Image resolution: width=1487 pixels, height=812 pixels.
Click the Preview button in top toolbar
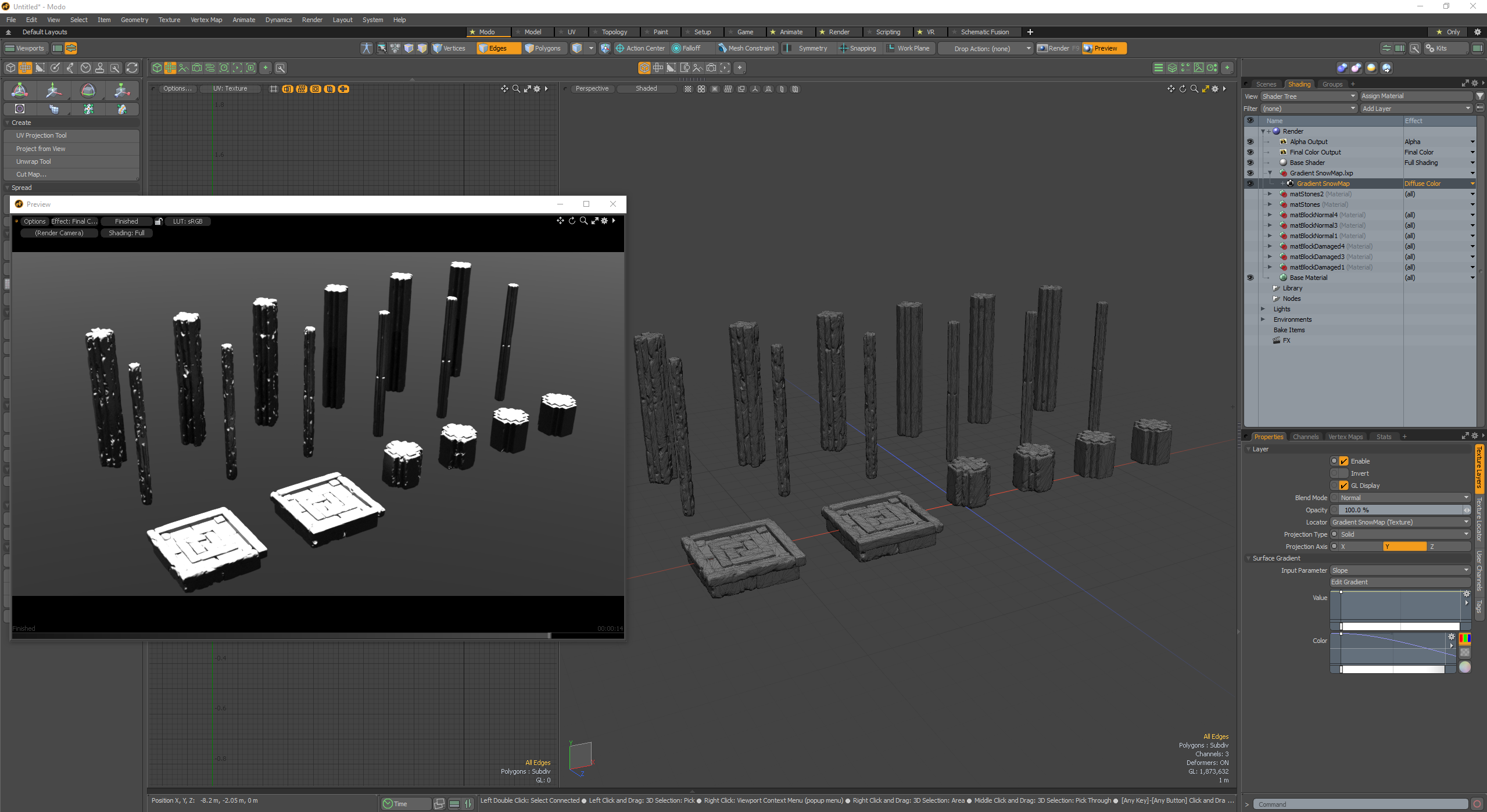click(x=1105, y=48)
